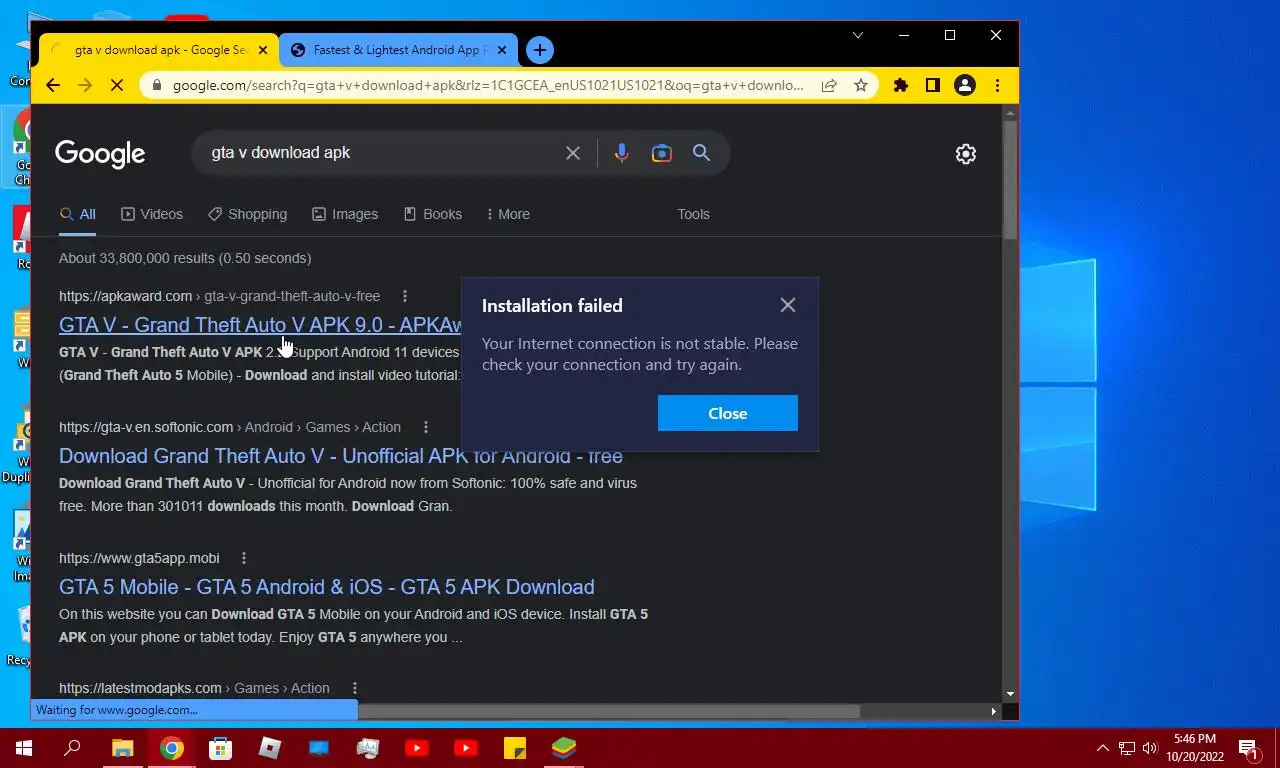Open Windows taskbar search
The height and width of the screenshot is (768, 1280).
coord(72,748)
